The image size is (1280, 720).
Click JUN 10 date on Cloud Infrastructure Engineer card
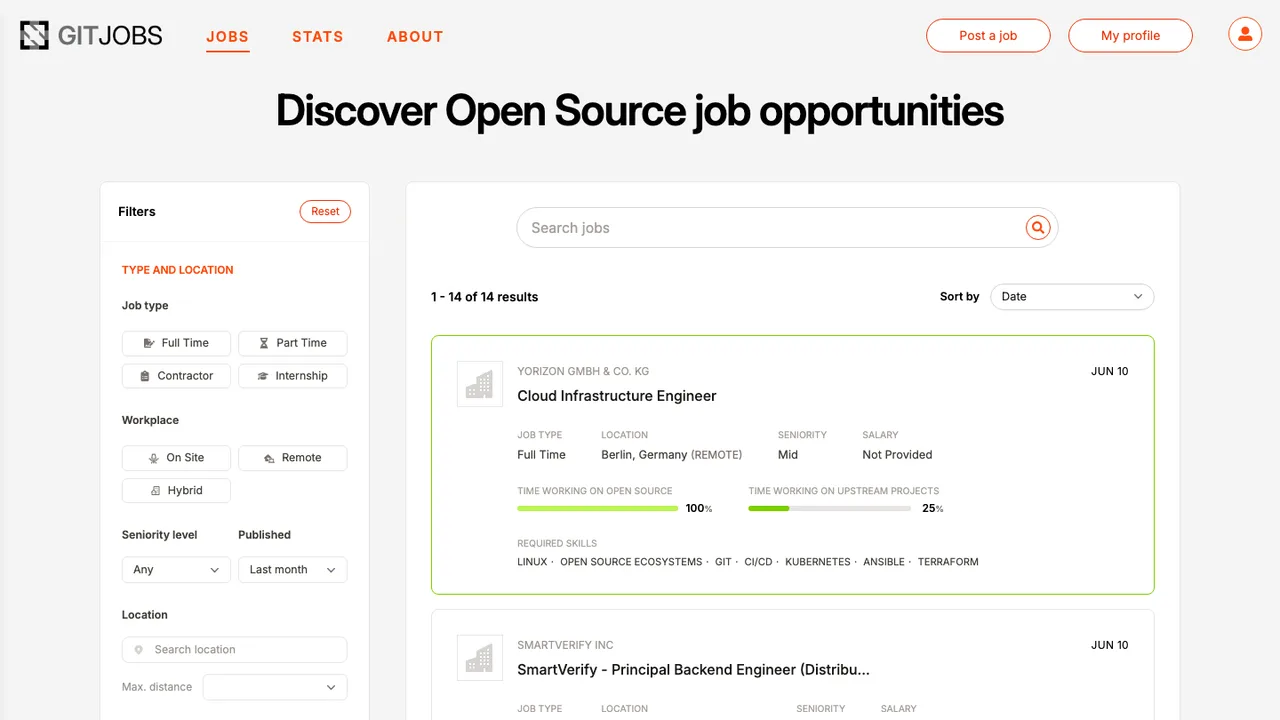pos(1110,371)
